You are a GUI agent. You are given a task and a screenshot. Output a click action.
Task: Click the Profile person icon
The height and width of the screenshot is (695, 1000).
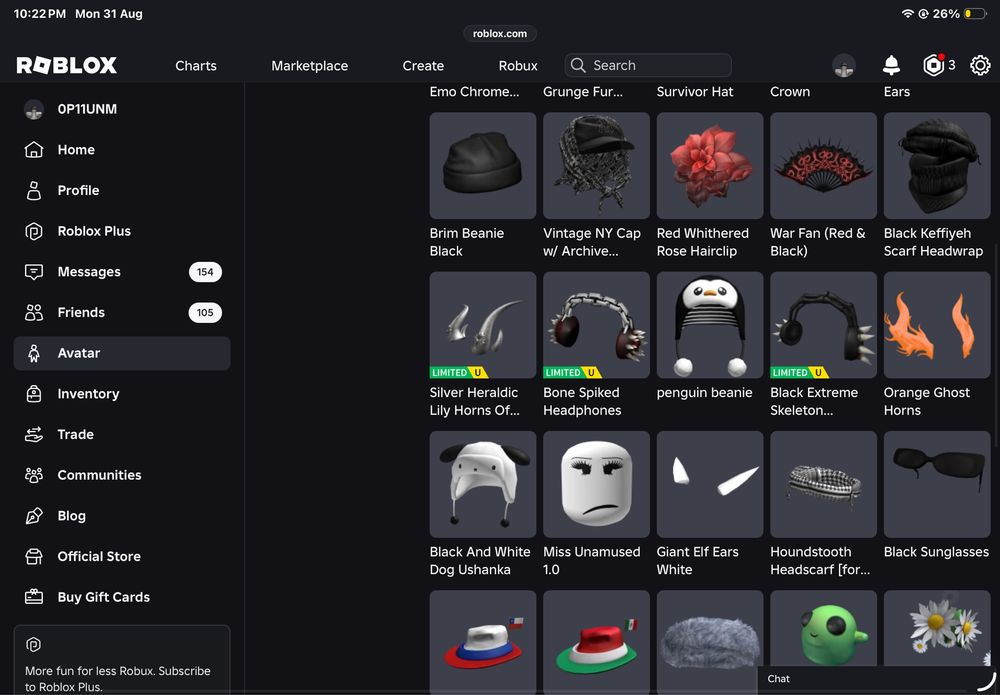pyautogui.click(x=34, y=191)
